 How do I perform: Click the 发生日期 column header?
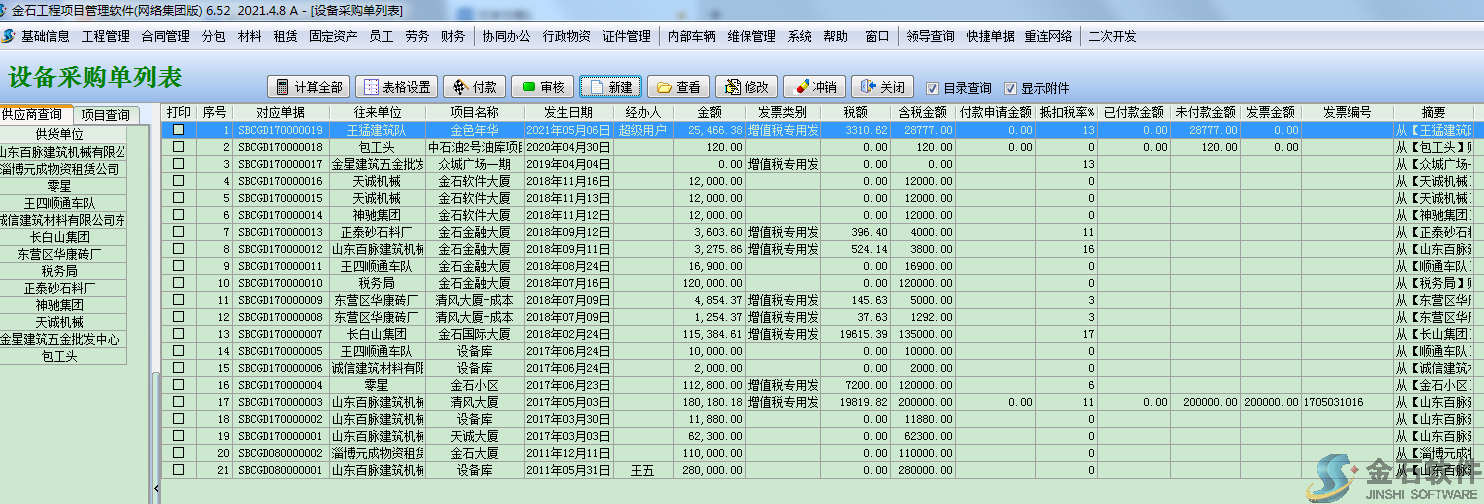pyautogui.click(x=567, y=113)
